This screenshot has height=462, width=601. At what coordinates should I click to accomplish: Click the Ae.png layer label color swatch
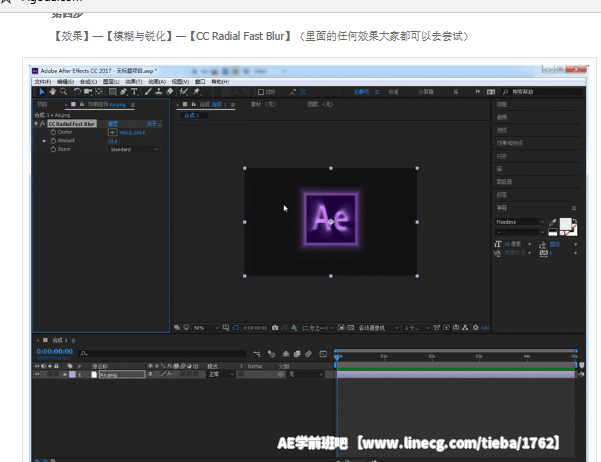72,374
